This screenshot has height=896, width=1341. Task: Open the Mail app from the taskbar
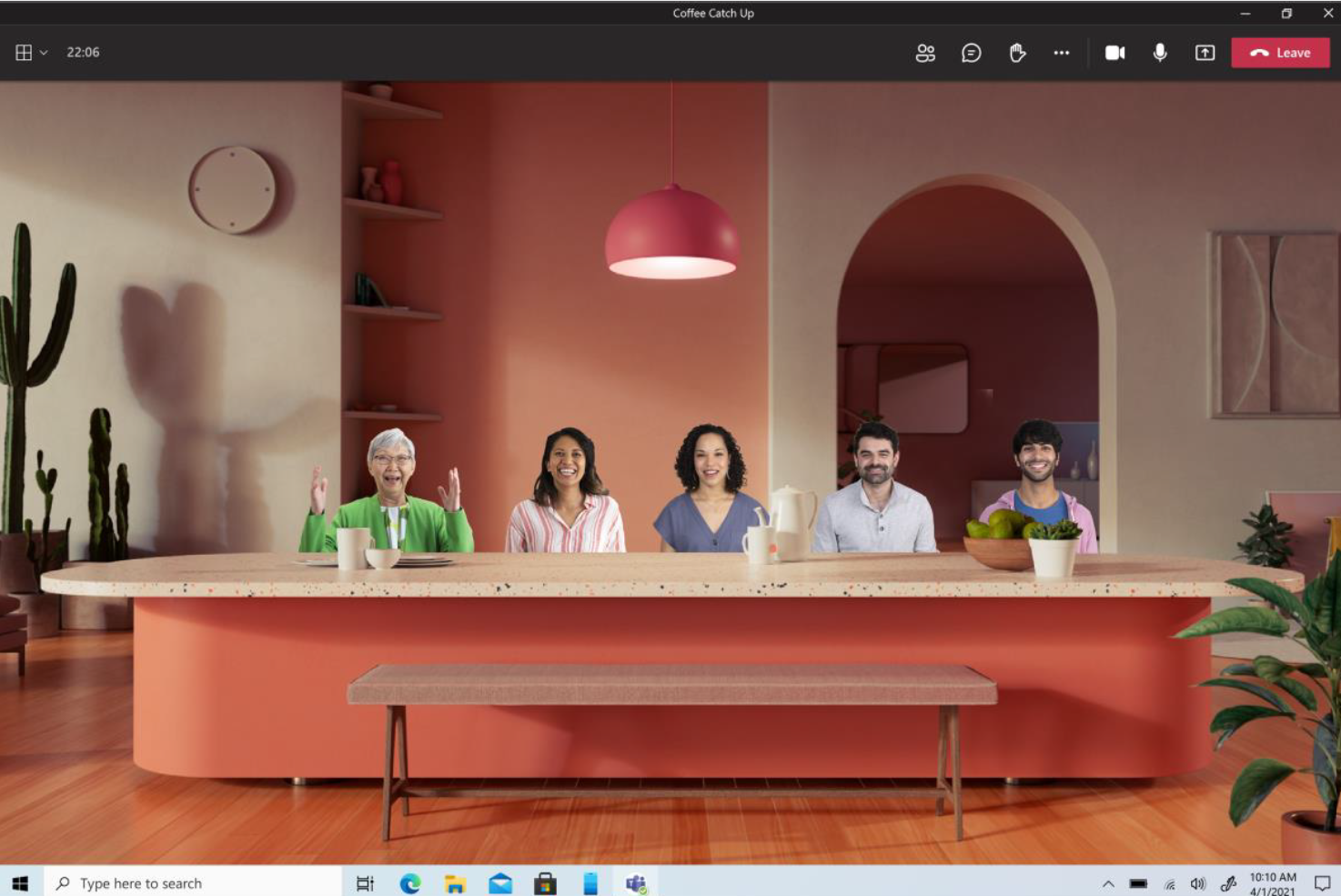500,883
